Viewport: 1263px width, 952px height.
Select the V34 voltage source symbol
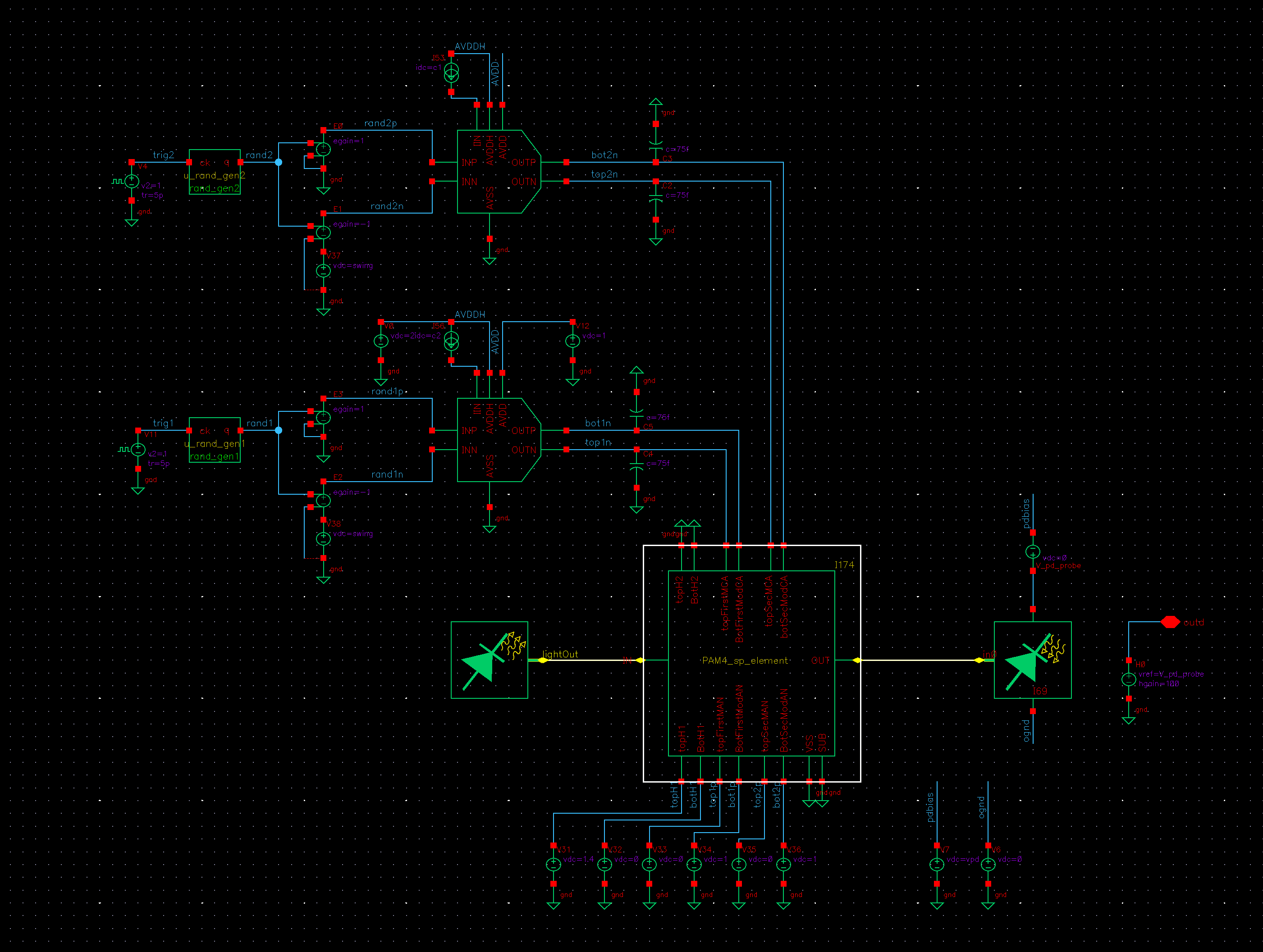[x=694, y=865]
